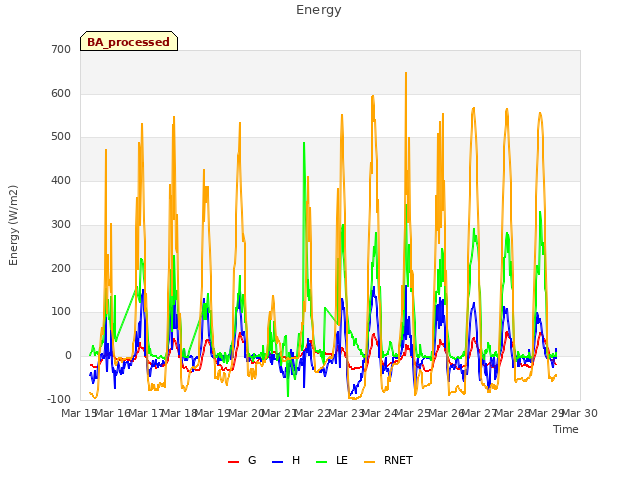Image resolution: width=640 pixels, height=480 pixels.
Task: Click the orange RNET legend swatch
Action: pos(369,462)
